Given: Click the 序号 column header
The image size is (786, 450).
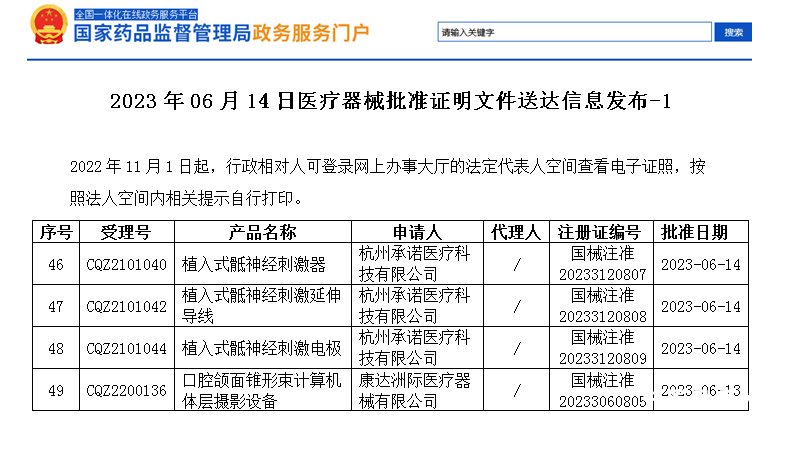Looking at the screenshot, I should [55, 232].
